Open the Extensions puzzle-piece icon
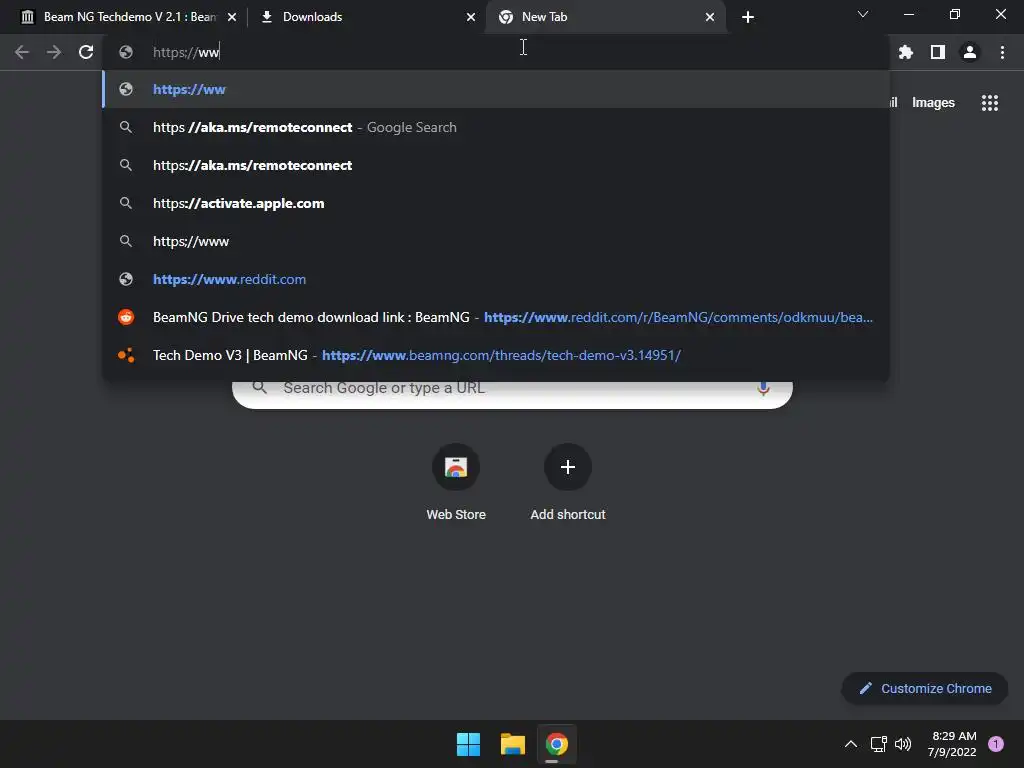Viewport: 1024px width, 768px height. point(906,52)
